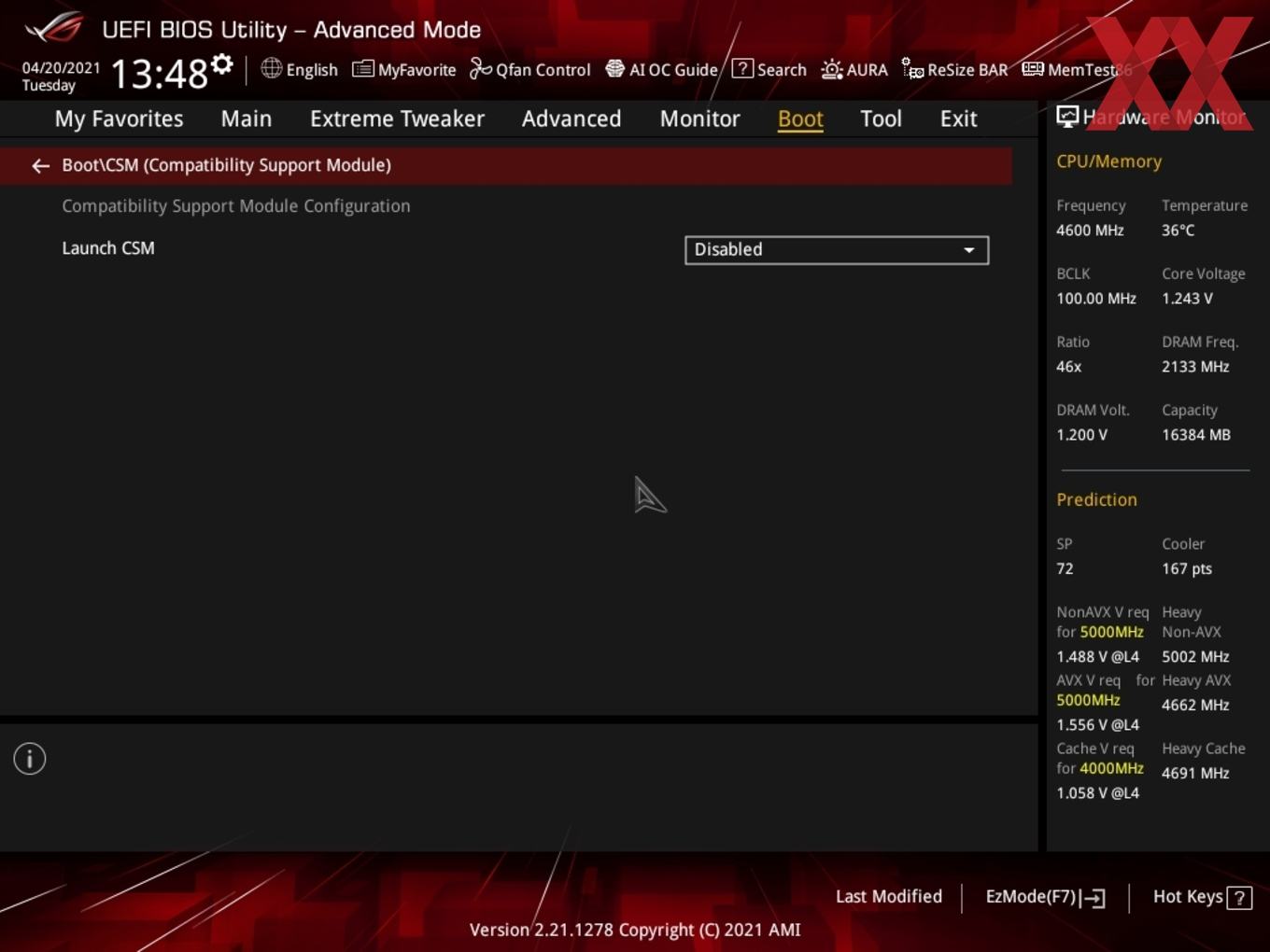This screenshot has width=1270, height=952.
Task: Click the 1.556 V @L4 value
Action: pyautogui.click(x=1097, y=725)
